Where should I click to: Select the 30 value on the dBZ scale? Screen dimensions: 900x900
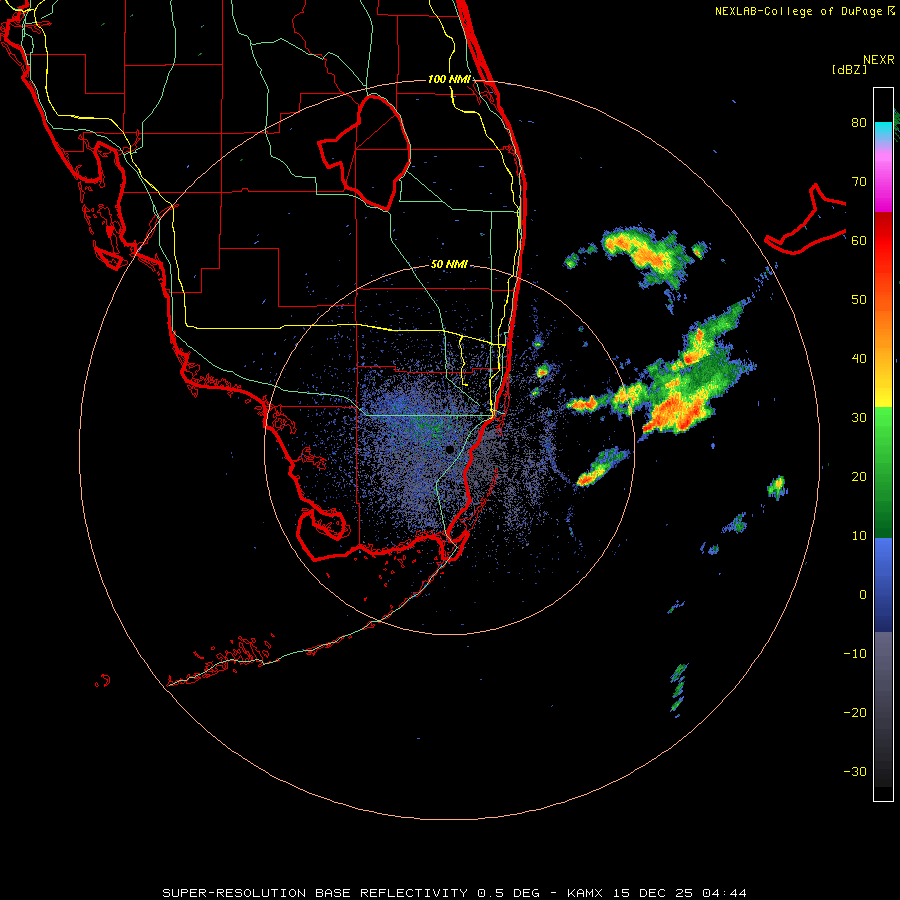pyautogui.click(x=859, y=418)
